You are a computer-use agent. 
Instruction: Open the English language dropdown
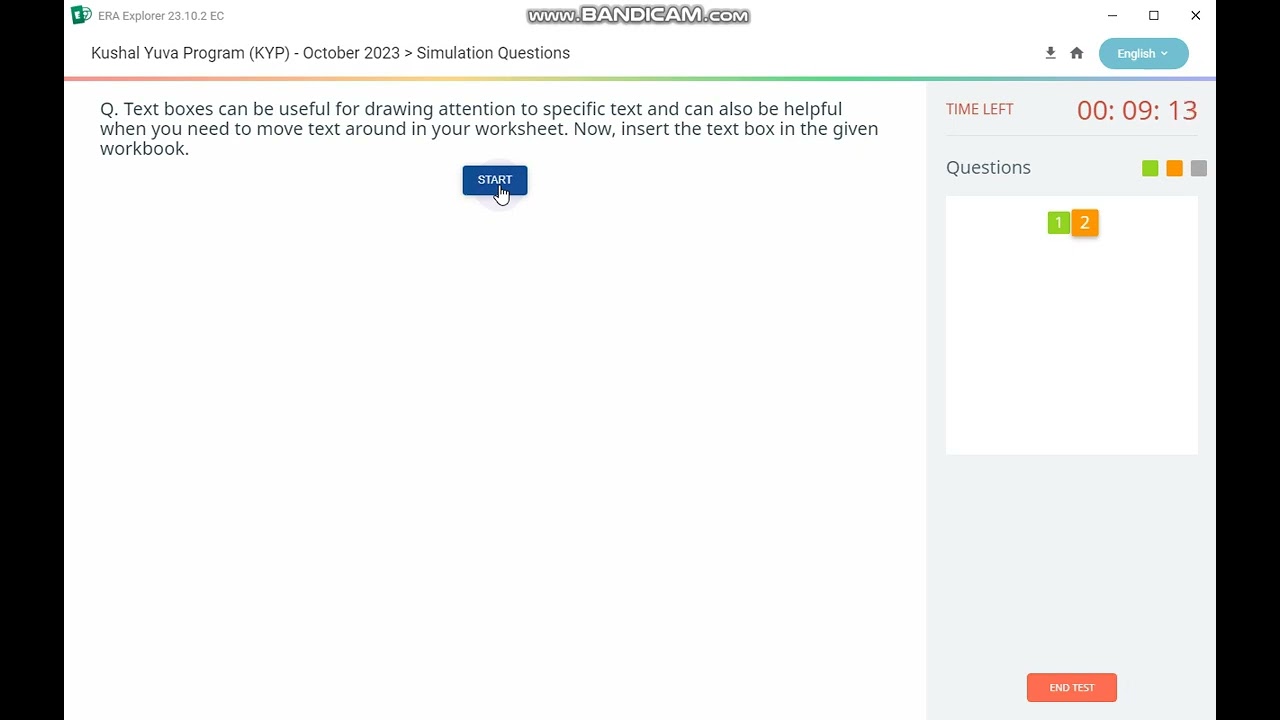[1143, 54]
